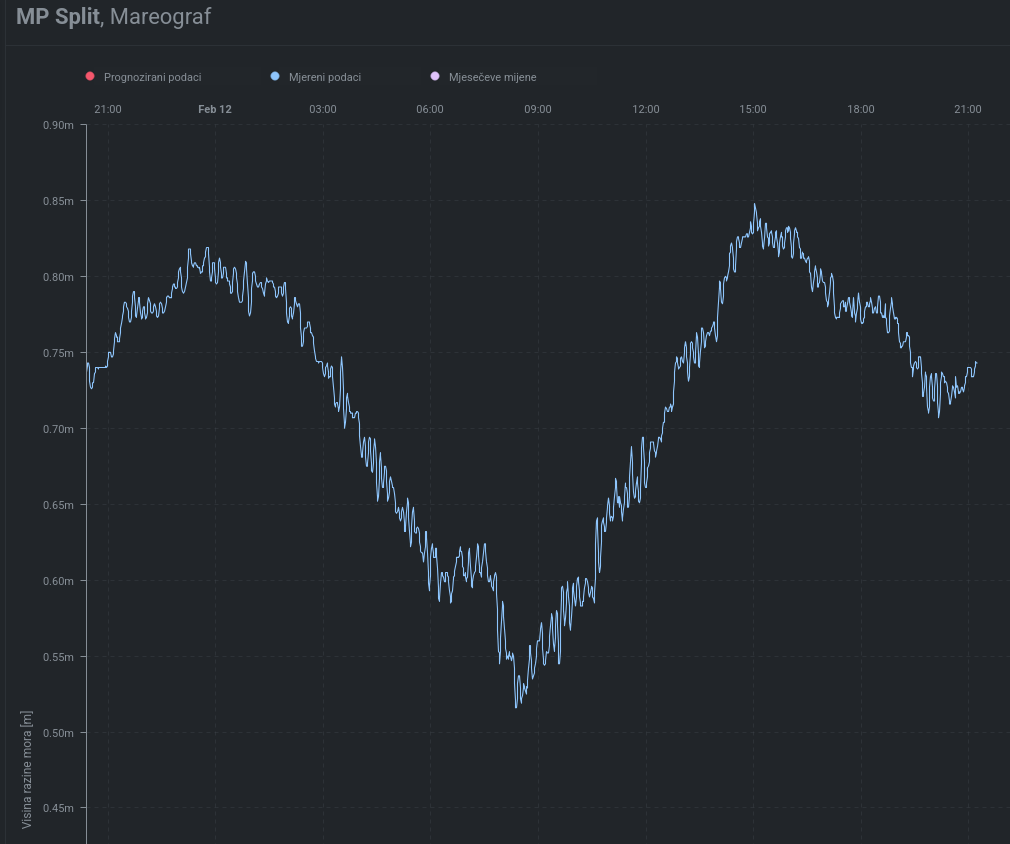Select the 09:00 time axis label
Screen dimensions: 1010x844
click(x=538, y=109)
